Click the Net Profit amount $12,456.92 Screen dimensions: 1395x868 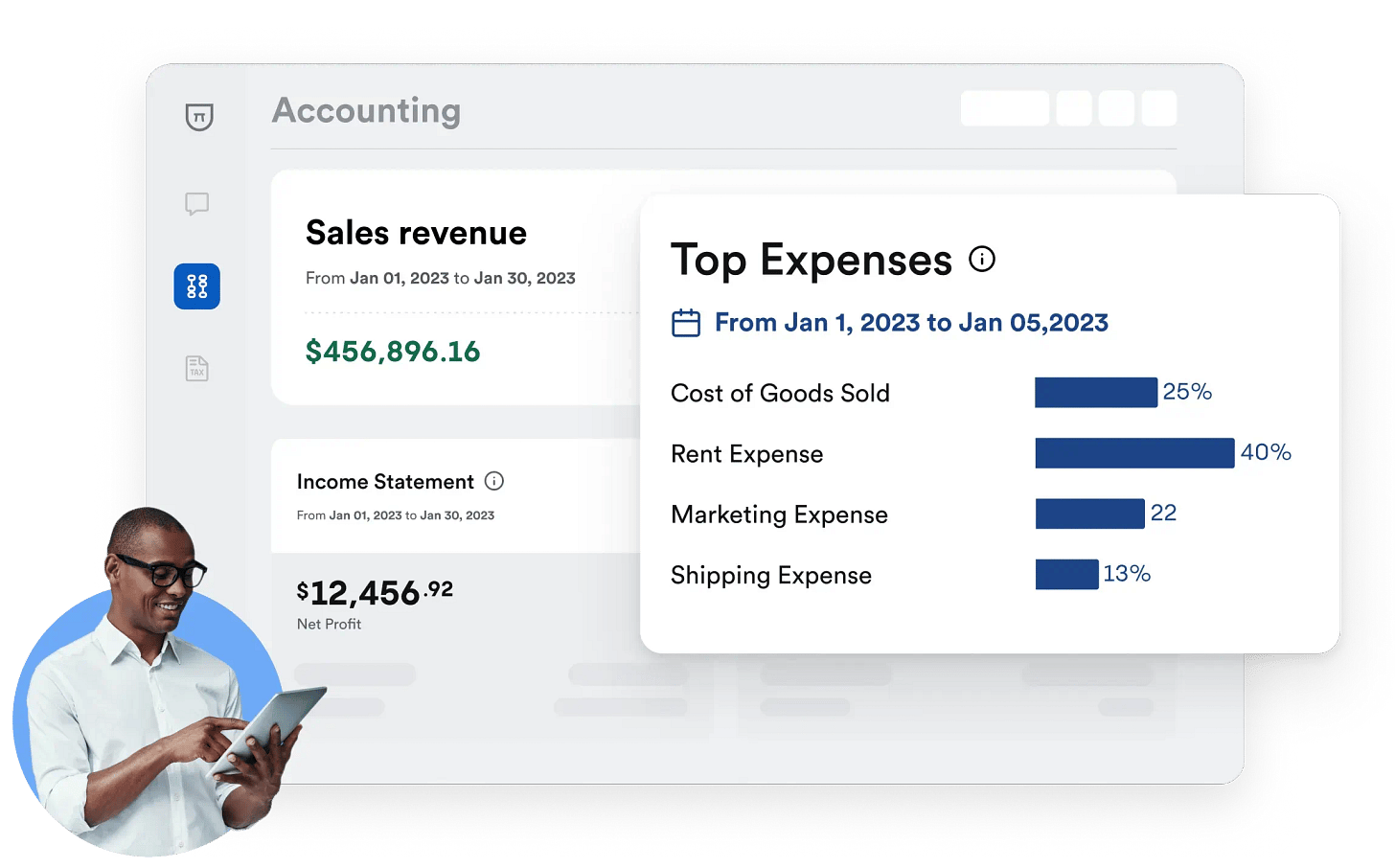(375, 593)
